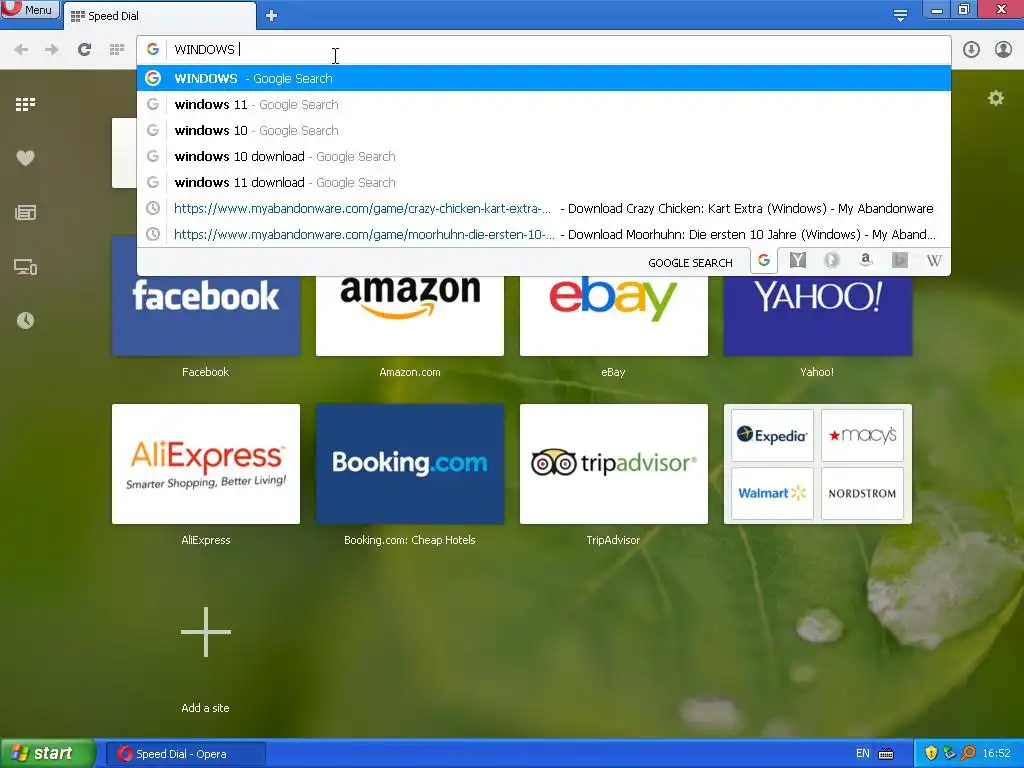Open the TripAdvisor speed dial tile

coord(614,464)
